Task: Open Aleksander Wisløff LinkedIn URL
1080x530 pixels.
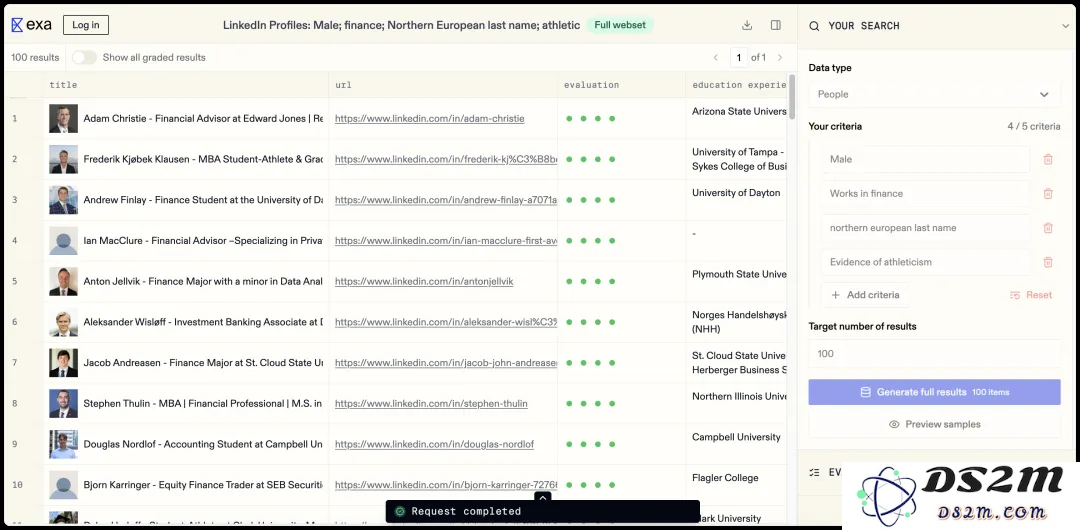Action: (x=446, y=322)
